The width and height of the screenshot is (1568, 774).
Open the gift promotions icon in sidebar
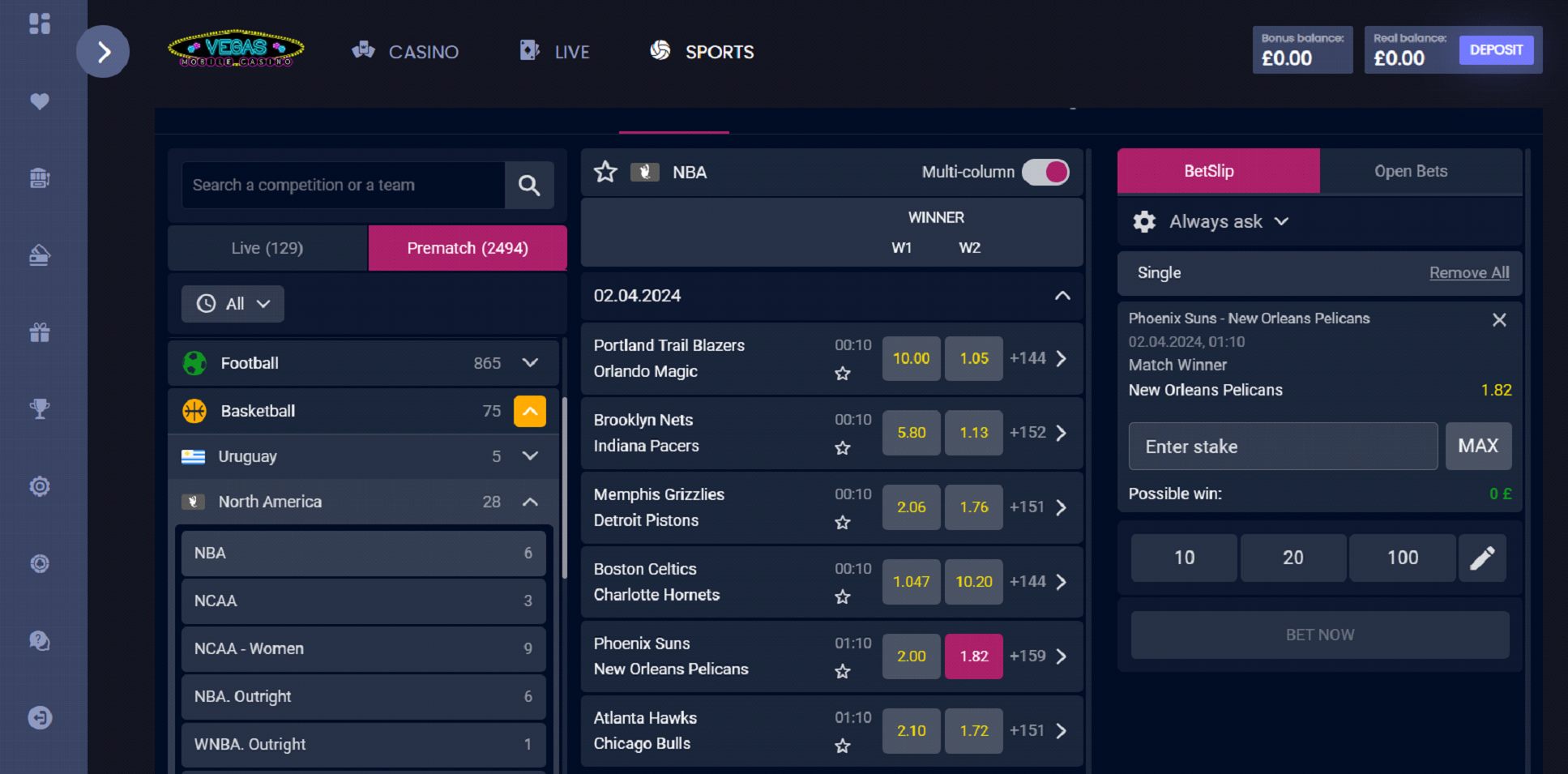coord(39,332)
